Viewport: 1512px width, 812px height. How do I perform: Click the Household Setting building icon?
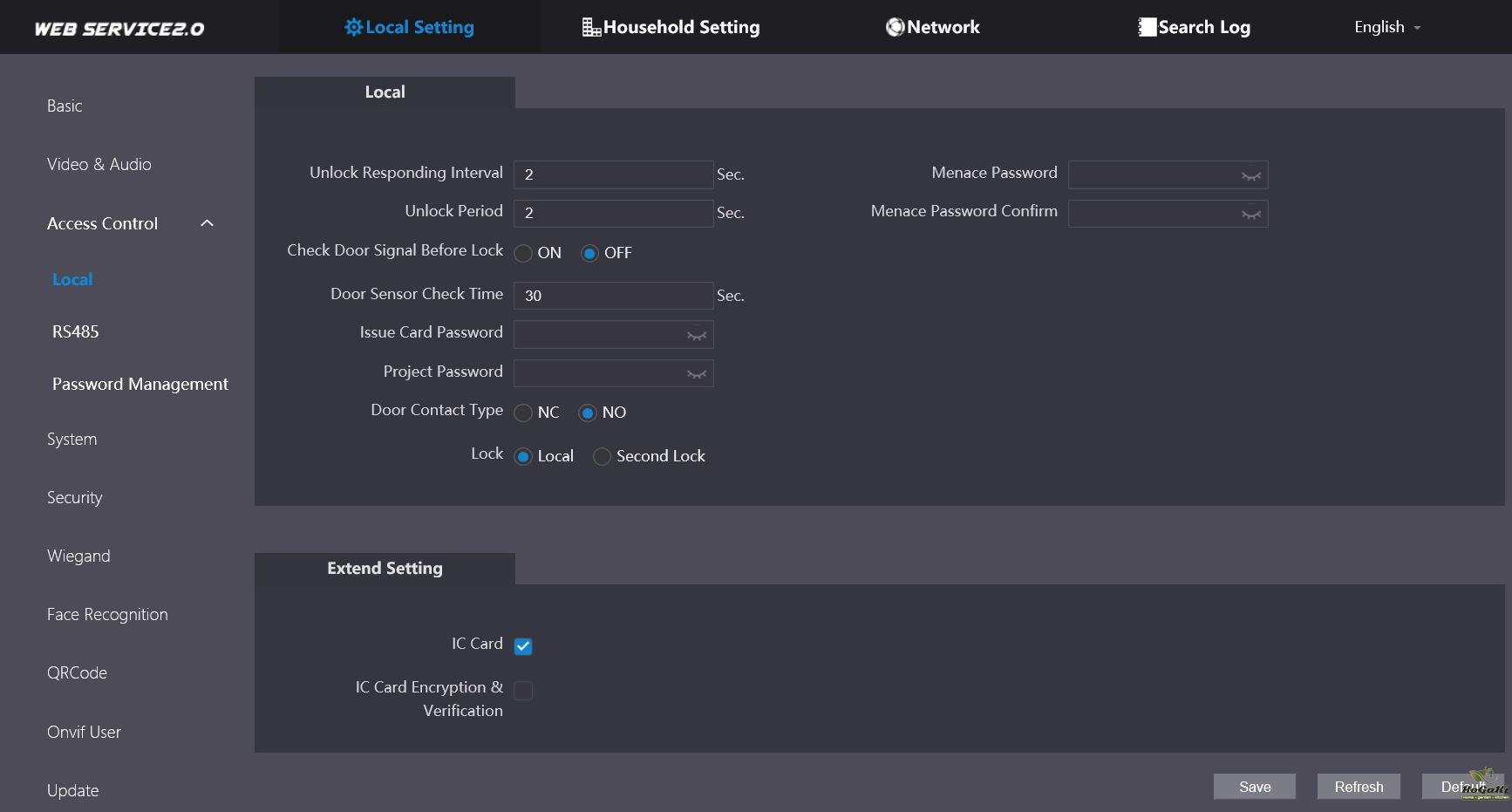pos(591,28)
